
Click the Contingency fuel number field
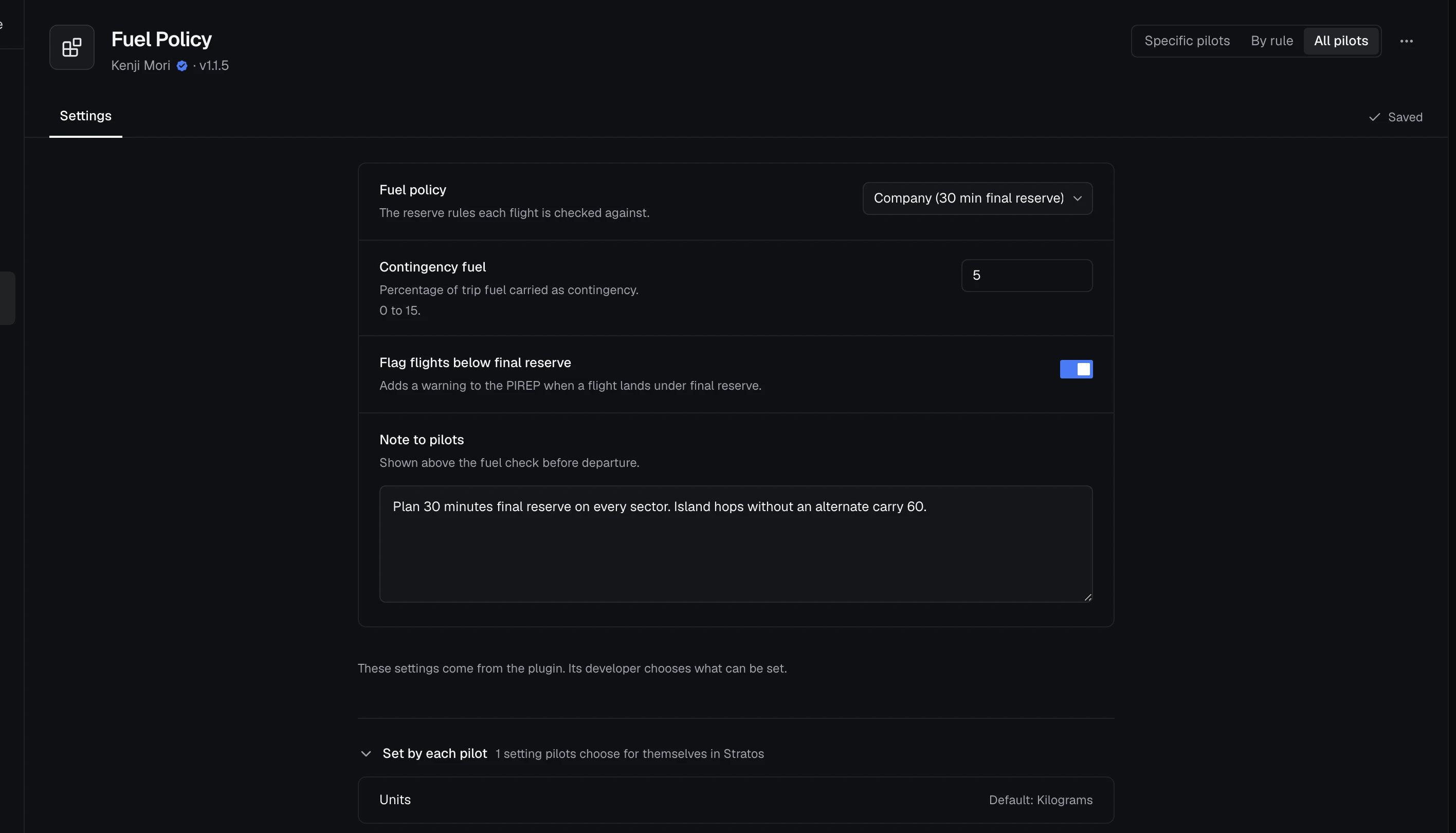coord(1027,276)
